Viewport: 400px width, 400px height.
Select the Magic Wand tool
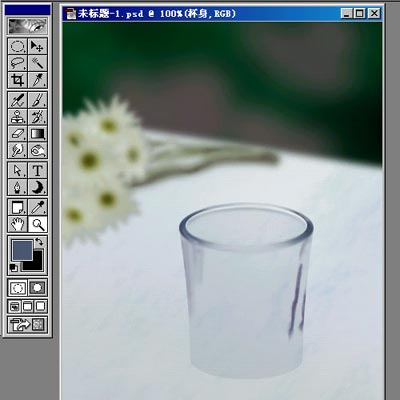tap(37, 63)
